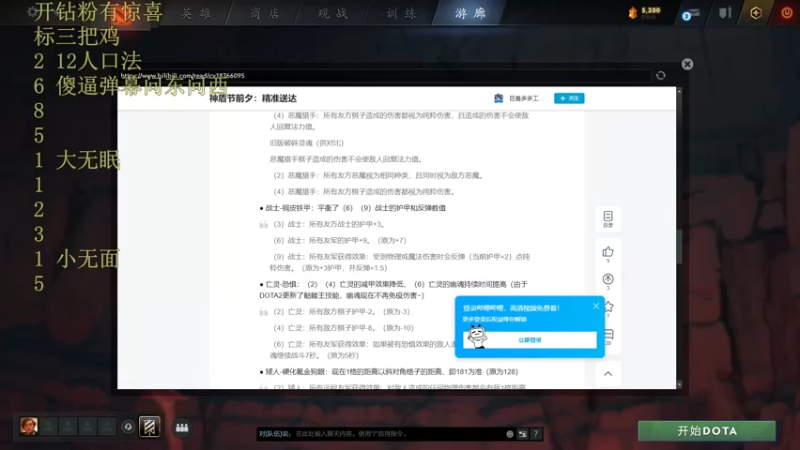This screenshot has height=450, width=800.
Task: Click article title 神盾节前夕：精准送达
Action: point(253,98)
